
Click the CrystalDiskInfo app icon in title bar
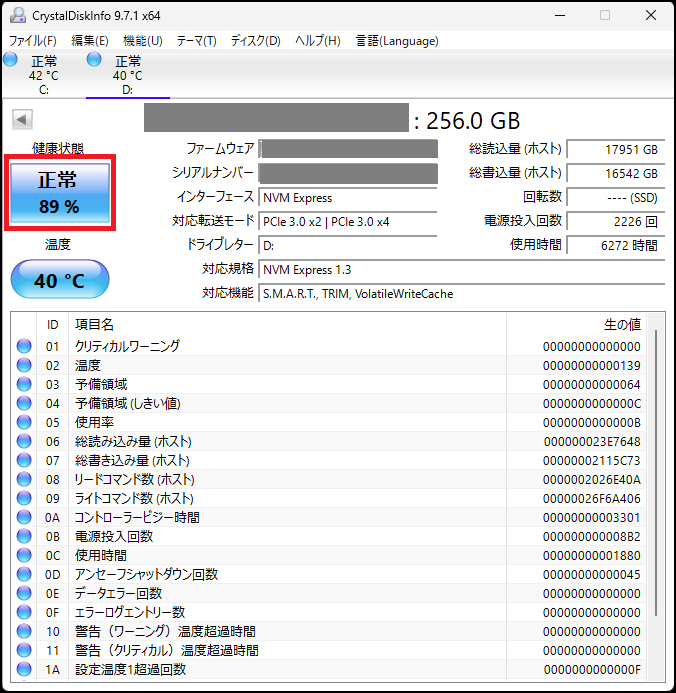tap(18, 15)
